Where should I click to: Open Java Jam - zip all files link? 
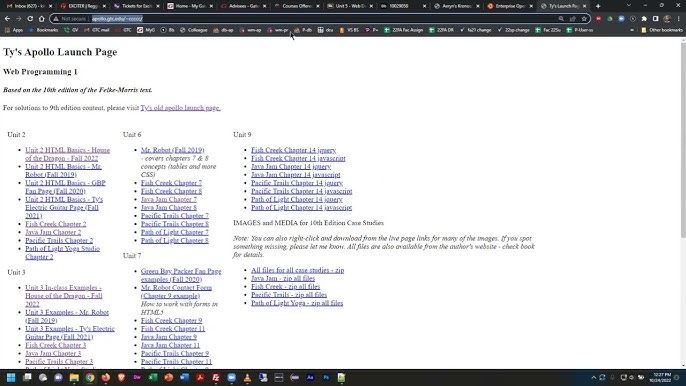coord(283,278)
